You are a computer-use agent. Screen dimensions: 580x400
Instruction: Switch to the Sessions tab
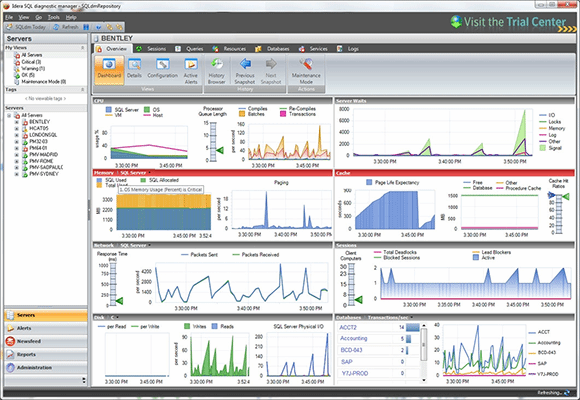tap(152, 49)
